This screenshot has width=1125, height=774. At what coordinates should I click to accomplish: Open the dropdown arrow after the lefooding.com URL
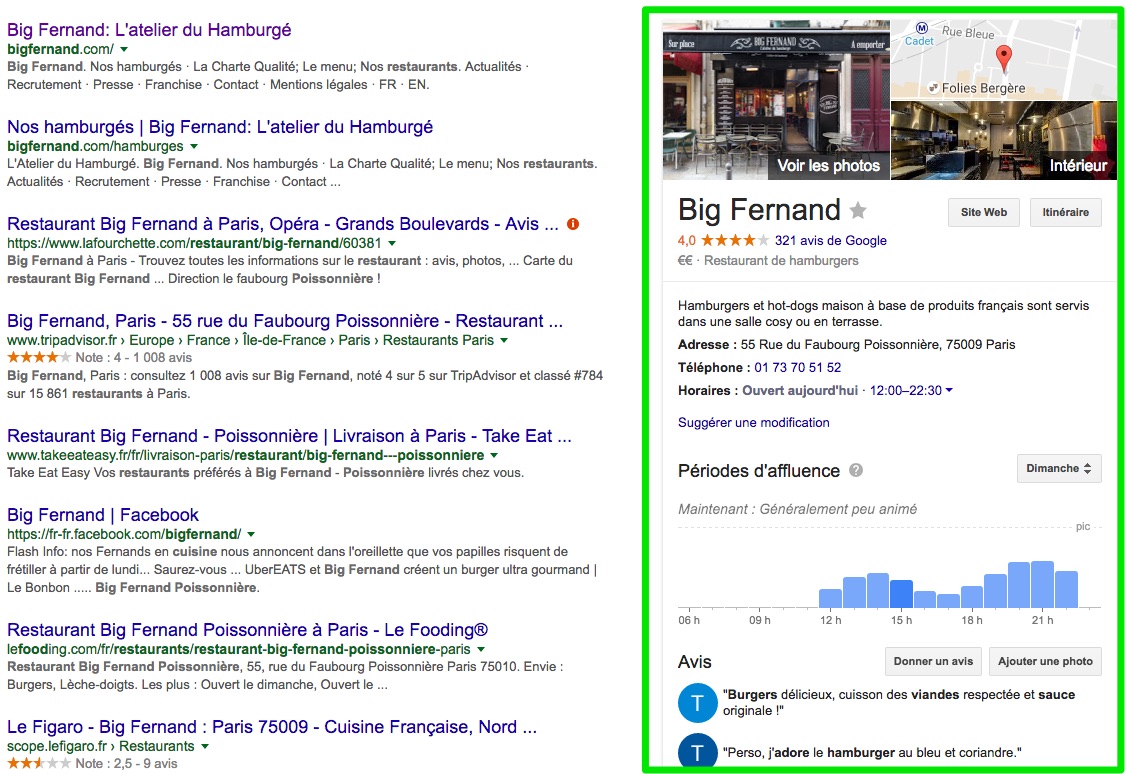point(481,649)
